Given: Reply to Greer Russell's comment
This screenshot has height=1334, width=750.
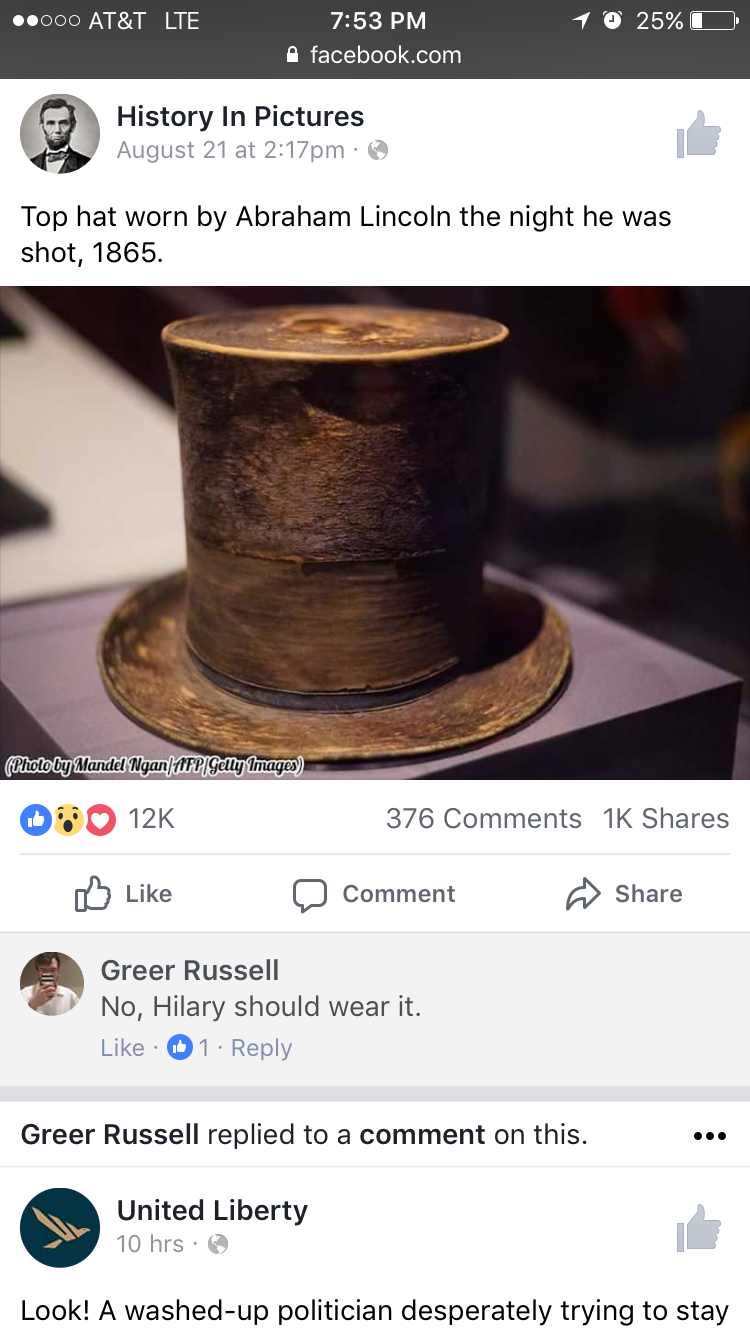Looking at the screenshot, I should (x=261, y=1048).
